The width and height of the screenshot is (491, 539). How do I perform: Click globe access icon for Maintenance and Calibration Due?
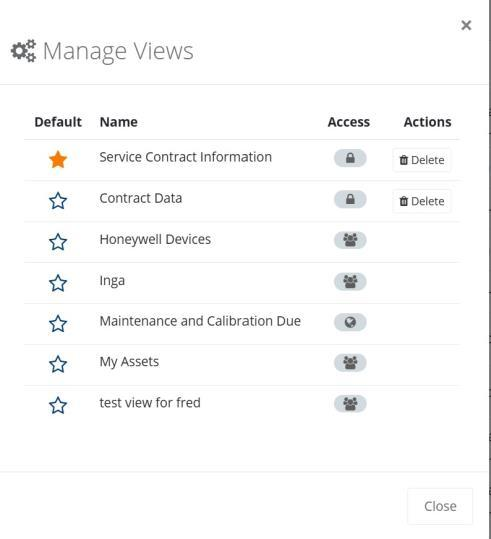tap(350, 322)
